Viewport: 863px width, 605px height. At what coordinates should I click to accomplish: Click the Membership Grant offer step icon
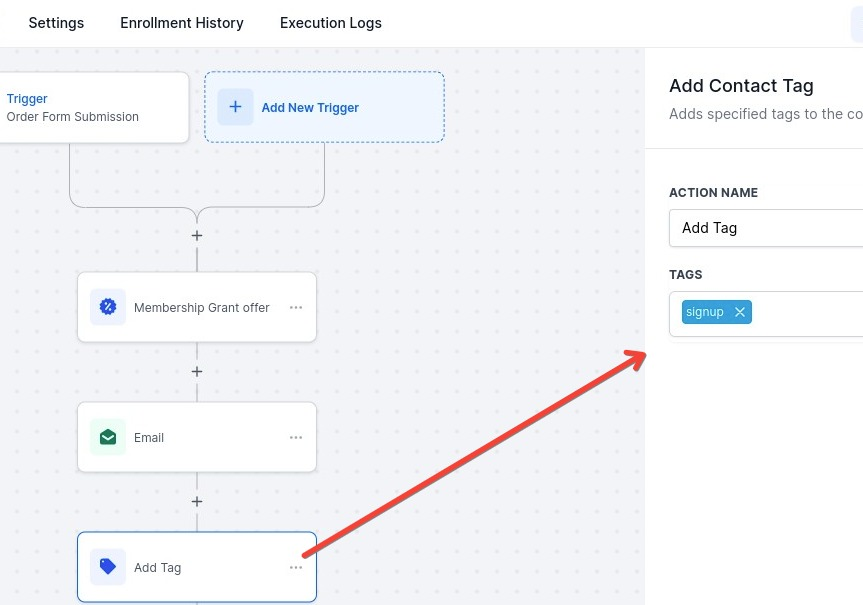tap(108, 306)
